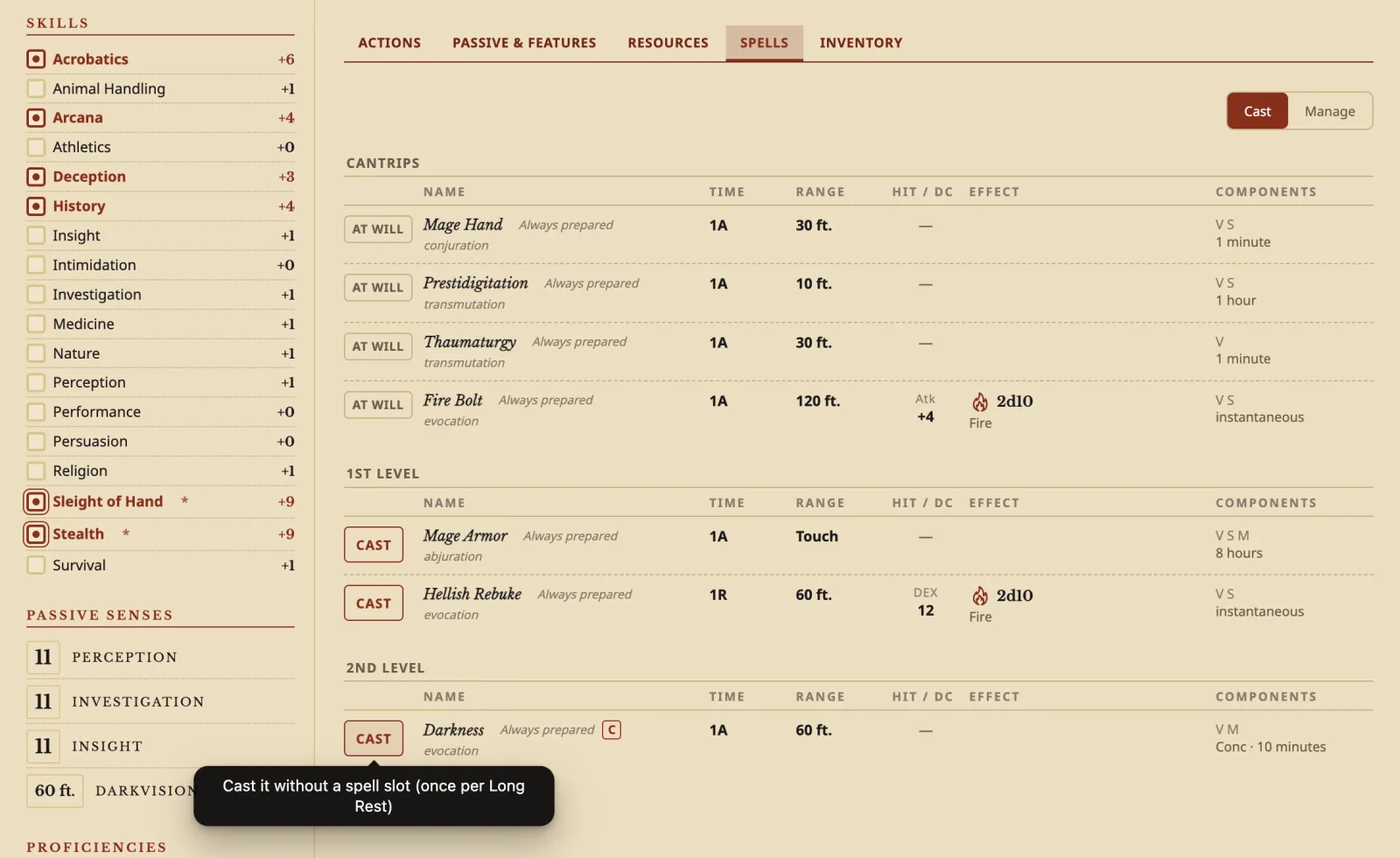
Task: Check the Survival proficiency box
Action: click(x=36, y=565)
